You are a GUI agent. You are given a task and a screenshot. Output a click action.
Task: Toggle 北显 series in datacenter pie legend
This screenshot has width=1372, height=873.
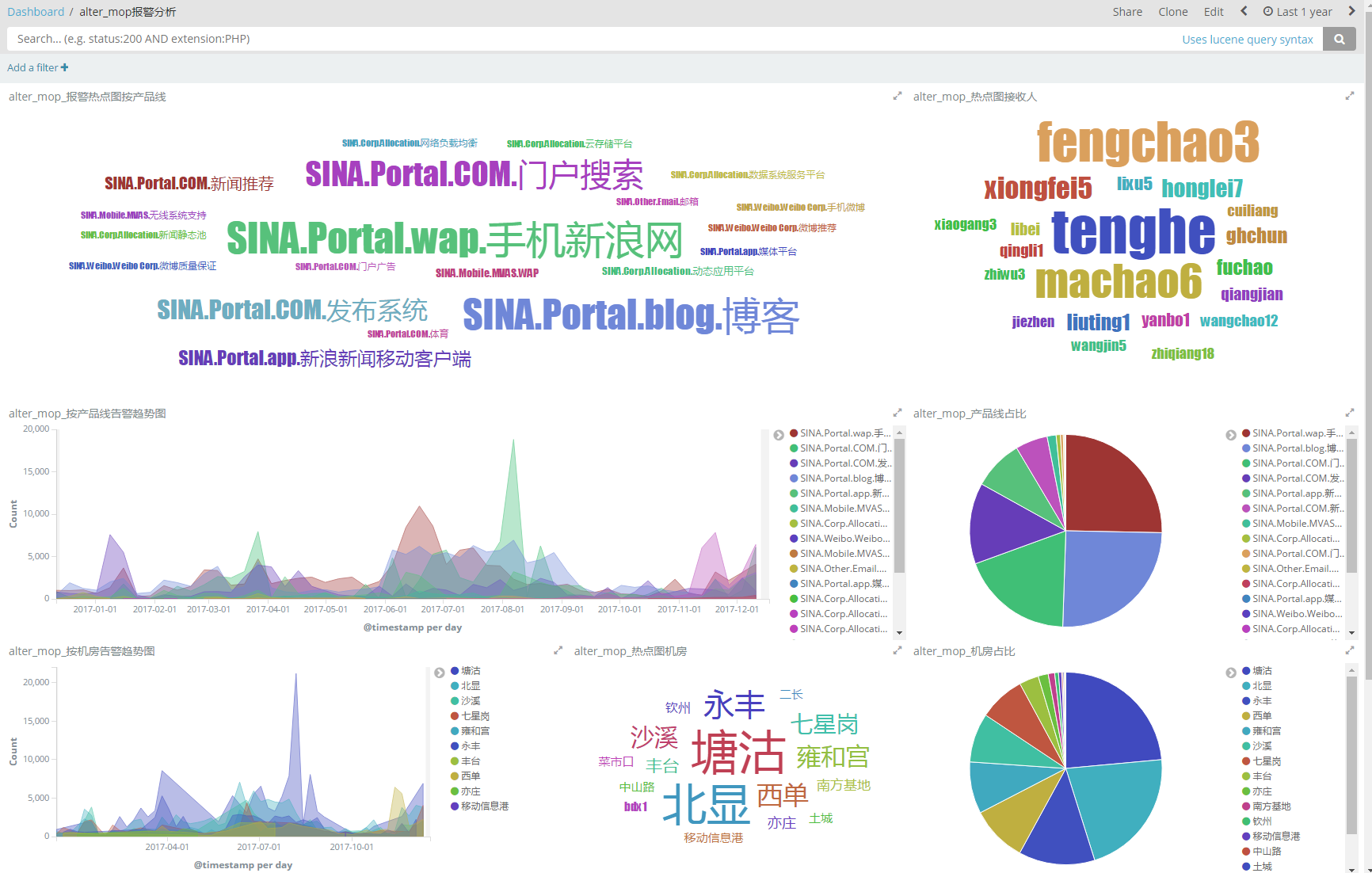1262,686
